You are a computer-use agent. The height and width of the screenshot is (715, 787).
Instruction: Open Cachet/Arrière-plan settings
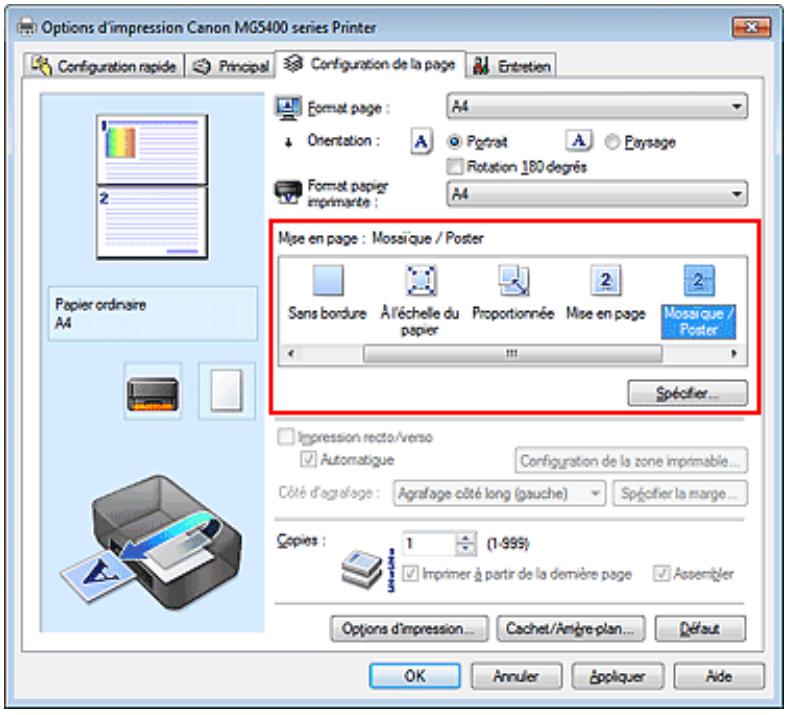tap(571, 629)
